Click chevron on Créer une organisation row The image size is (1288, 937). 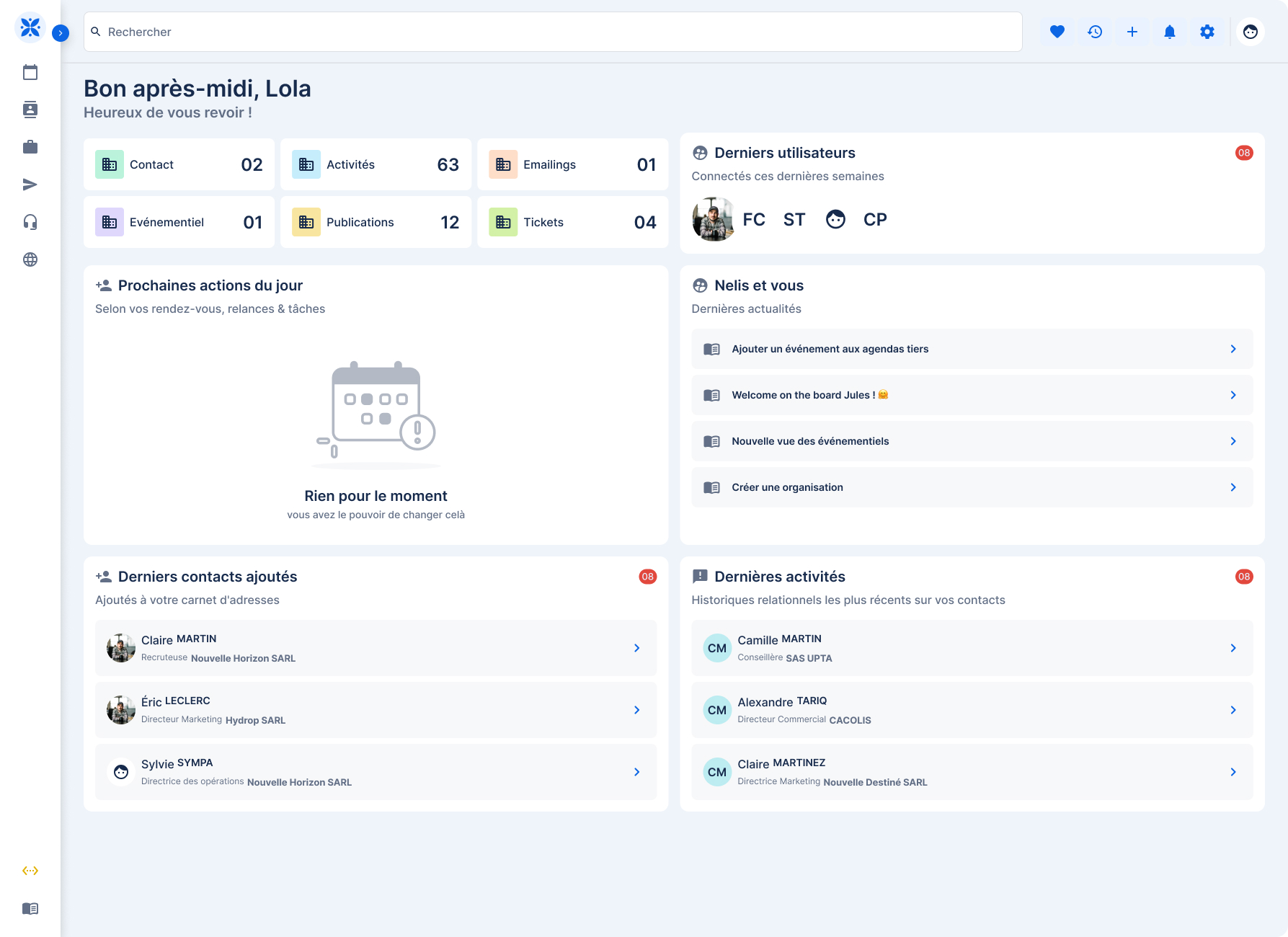[1233, 487]
